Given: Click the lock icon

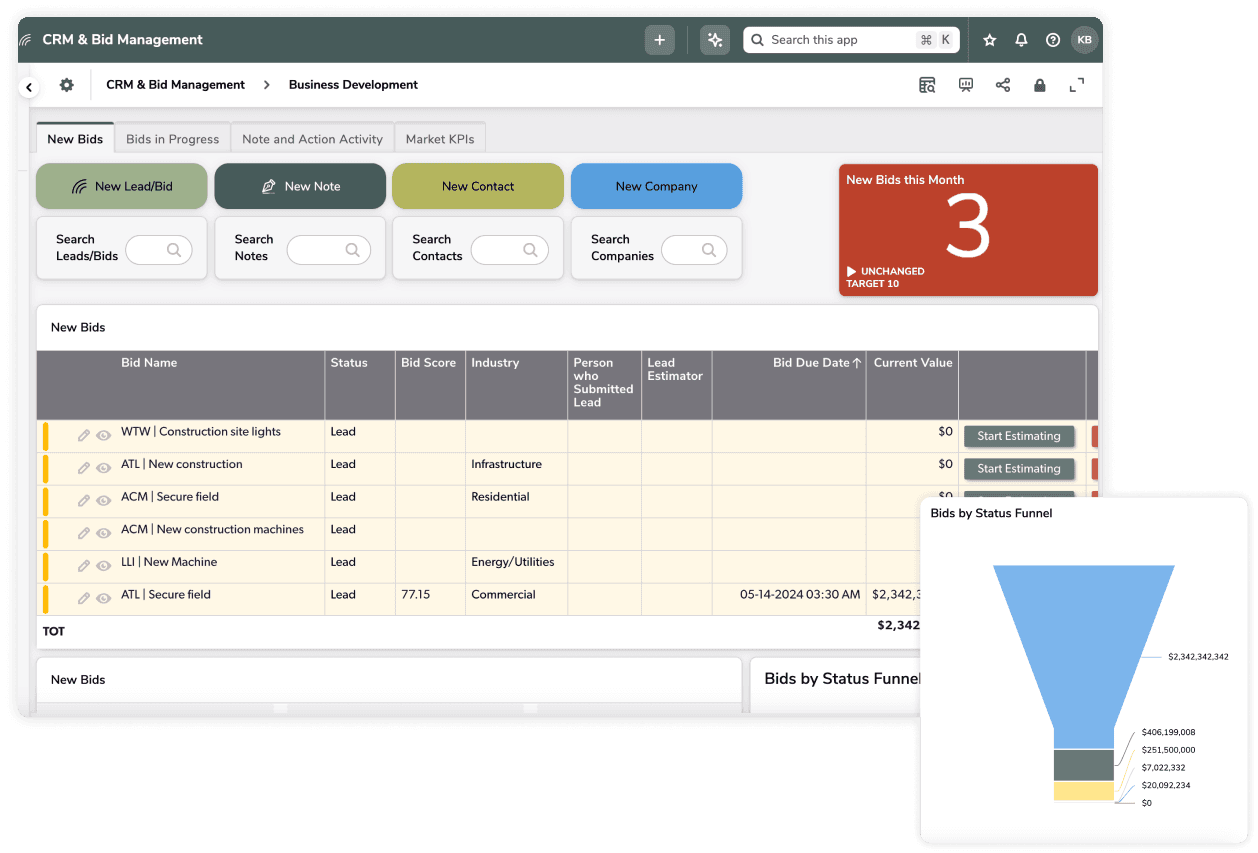Looking at the screenshot, I should (1039, 85).
